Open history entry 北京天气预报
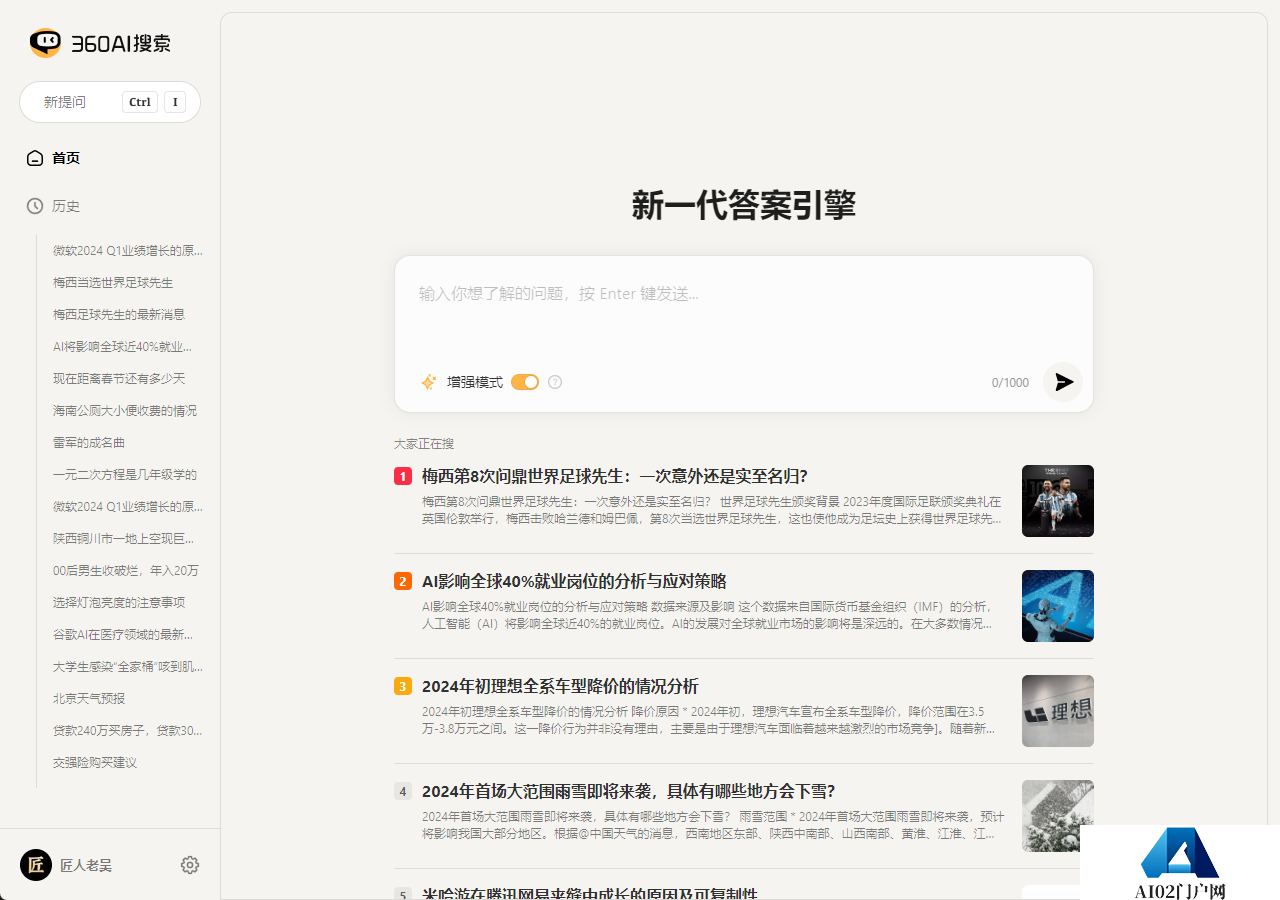 click(89, 698)
